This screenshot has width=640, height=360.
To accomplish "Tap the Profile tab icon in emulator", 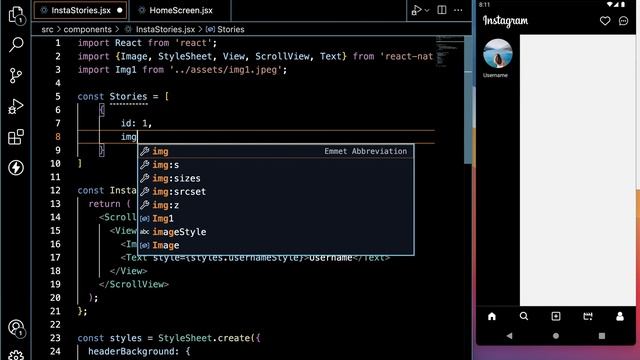I will [620, 316].
